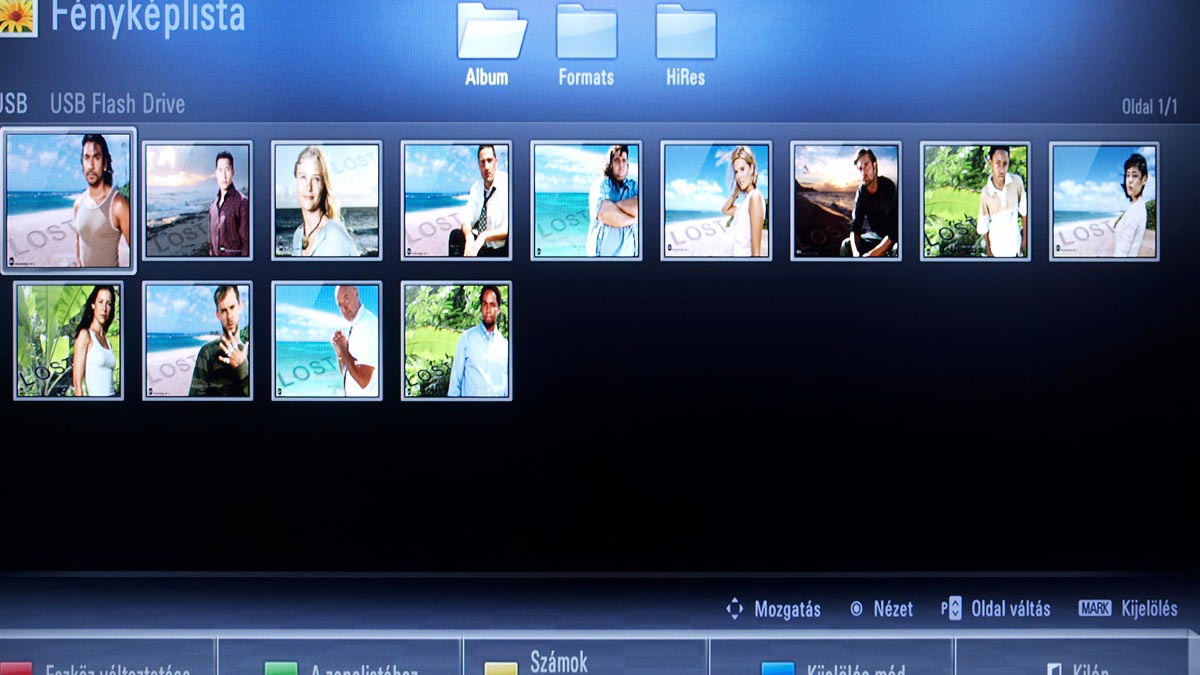
Task: Select photo of bald man in white shirt
Action: coord(326,341)
